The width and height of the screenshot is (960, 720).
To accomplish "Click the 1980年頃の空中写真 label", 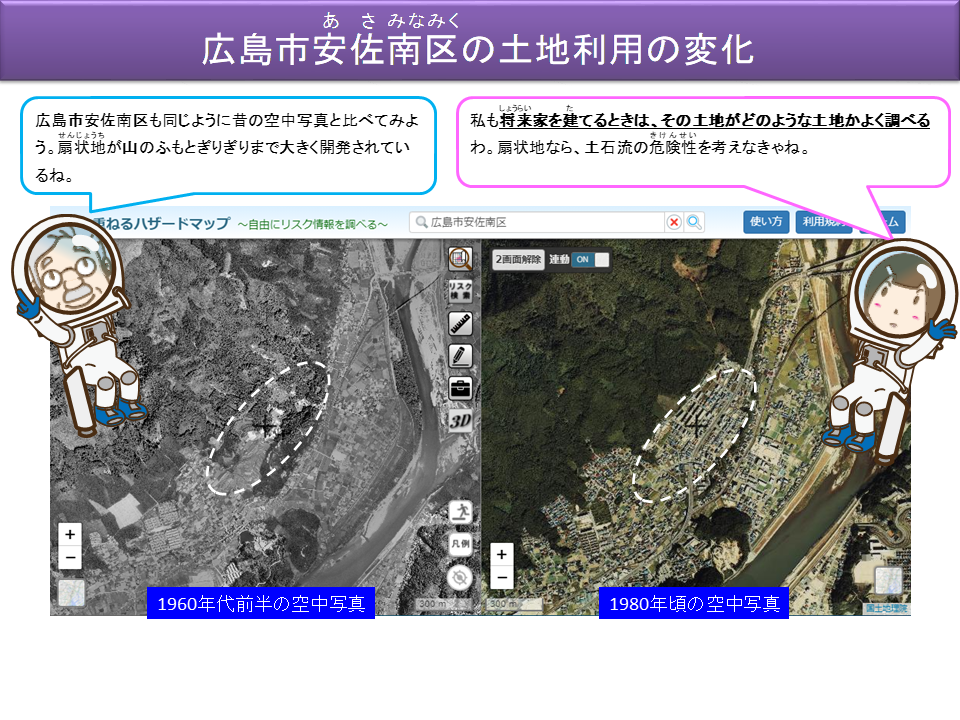I will point(694,604).
